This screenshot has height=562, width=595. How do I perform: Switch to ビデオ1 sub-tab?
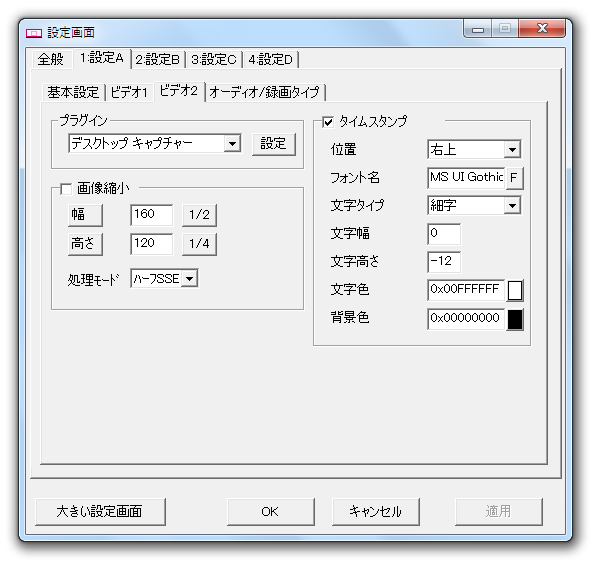click(129, 92)
